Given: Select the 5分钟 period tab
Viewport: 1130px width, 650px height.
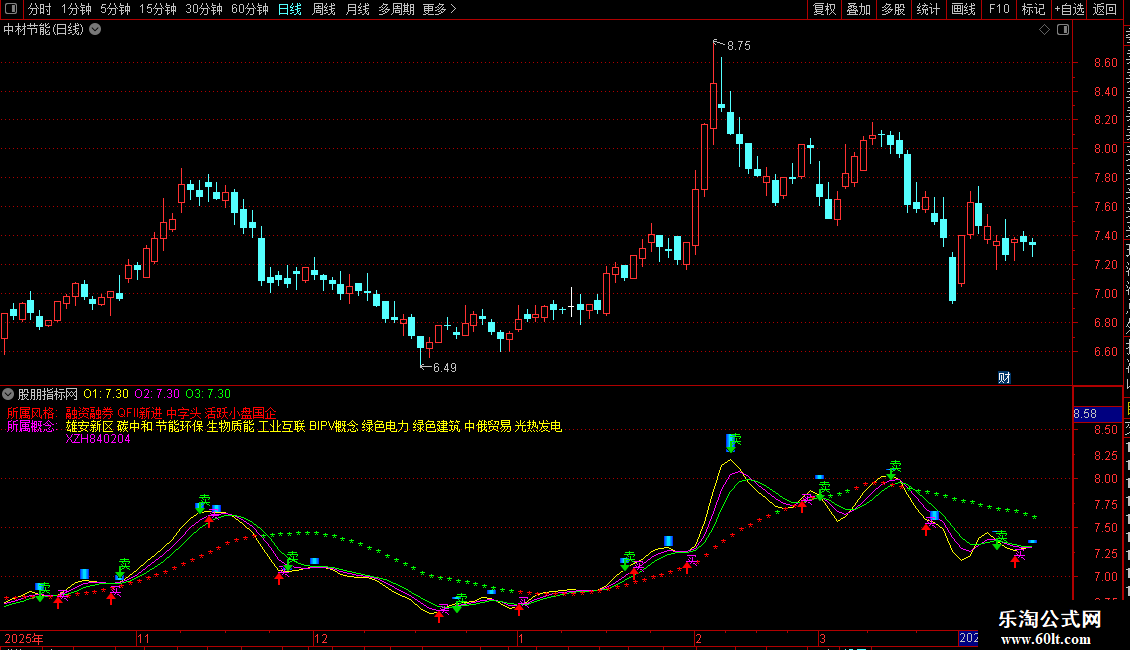Looking at the screenshot, I should coord(115,9).
